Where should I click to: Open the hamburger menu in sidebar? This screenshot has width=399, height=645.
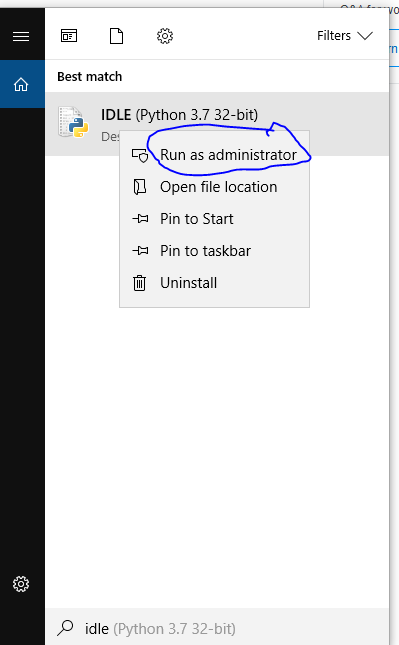pos(21,36)
